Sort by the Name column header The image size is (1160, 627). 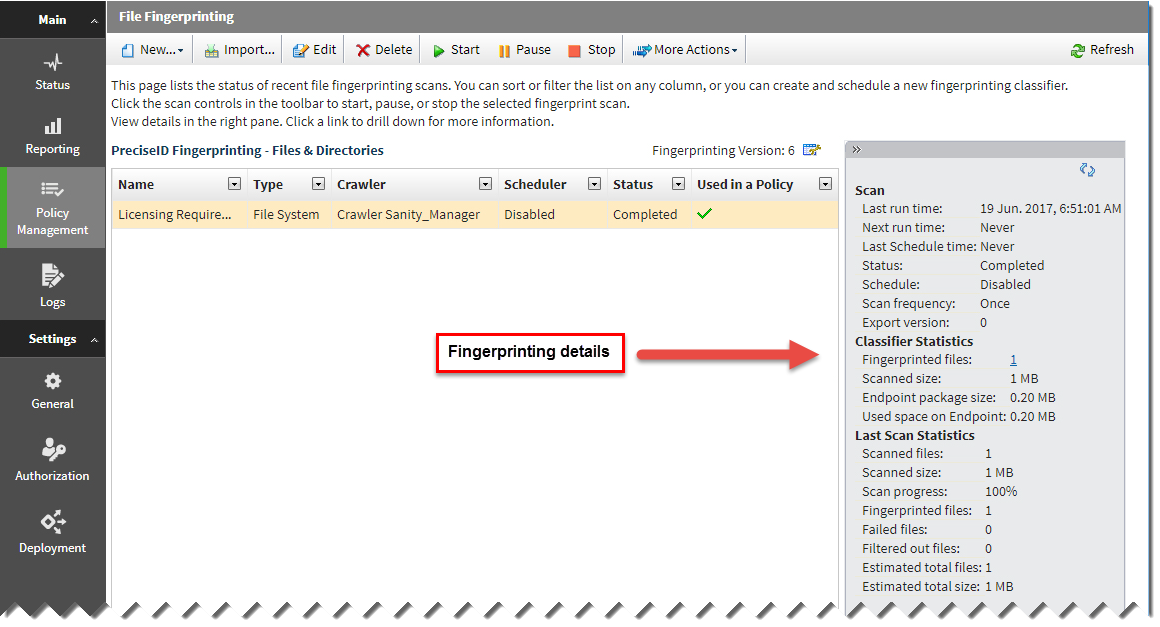(x=136, y=185)
